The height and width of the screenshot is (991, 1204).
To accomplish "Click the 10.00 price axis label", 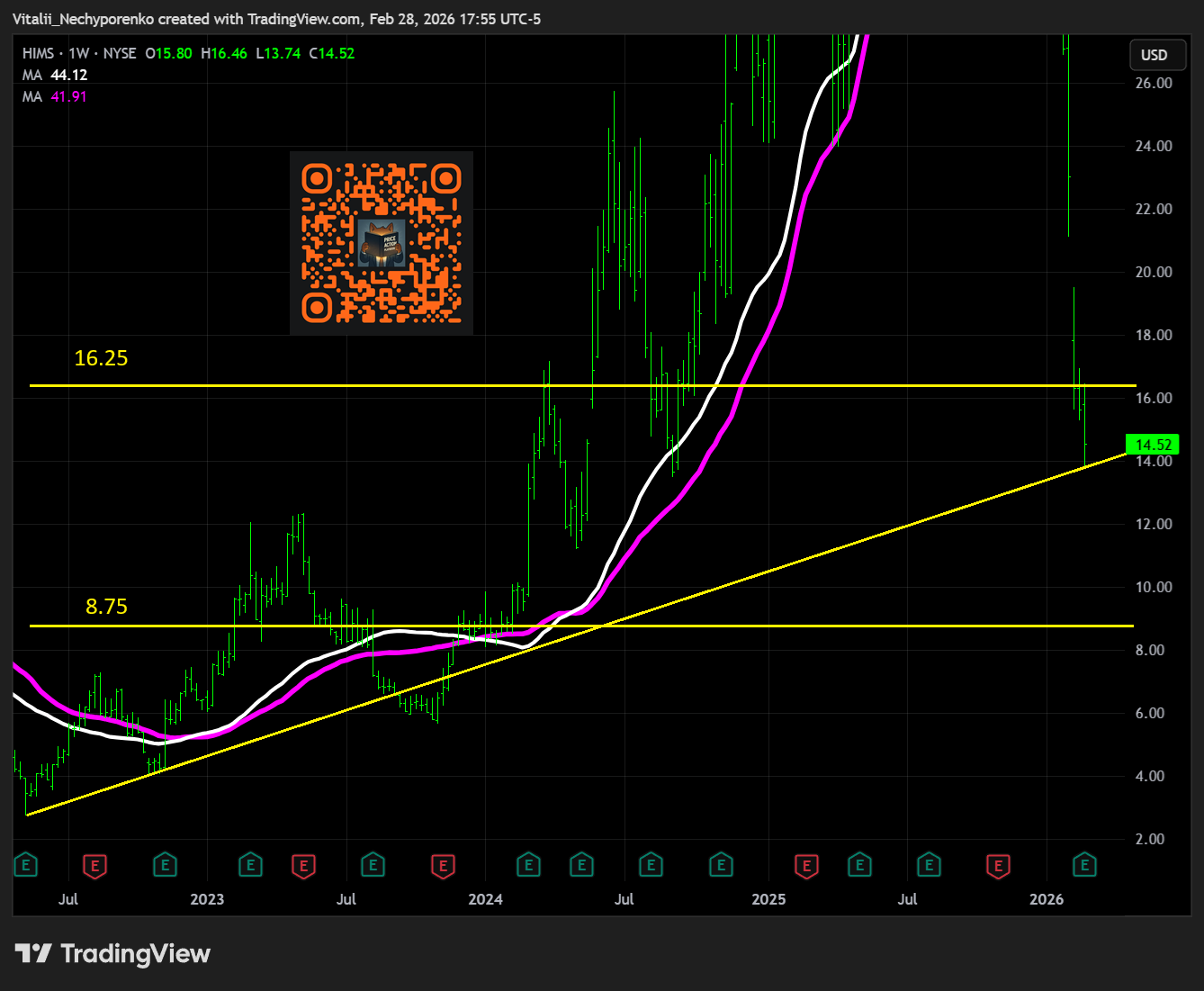I will tap(1154, 587).
